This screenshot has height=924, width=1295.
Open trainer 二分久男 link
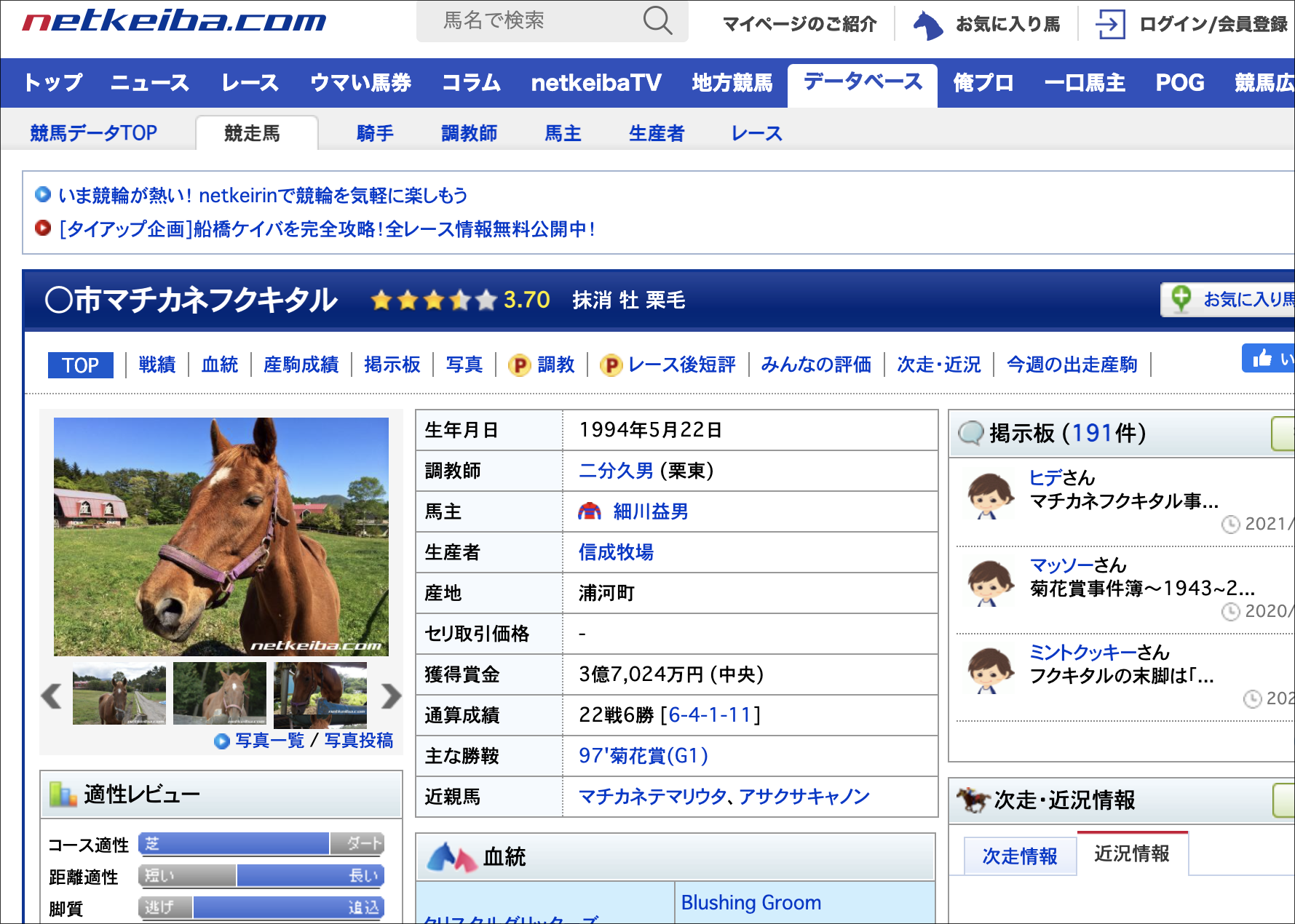616,471
